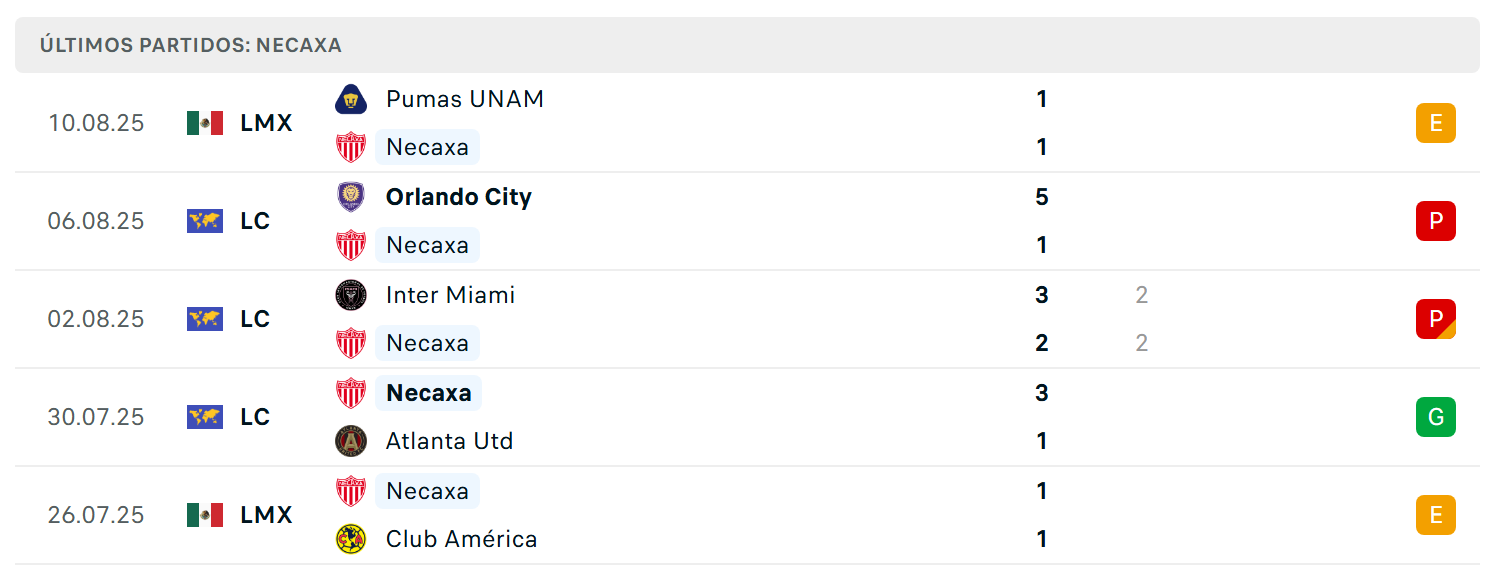Click the Pumas UNAM team name
Image resolution: width=1494 pixels, height=578 pixels.
coord(465,99)
